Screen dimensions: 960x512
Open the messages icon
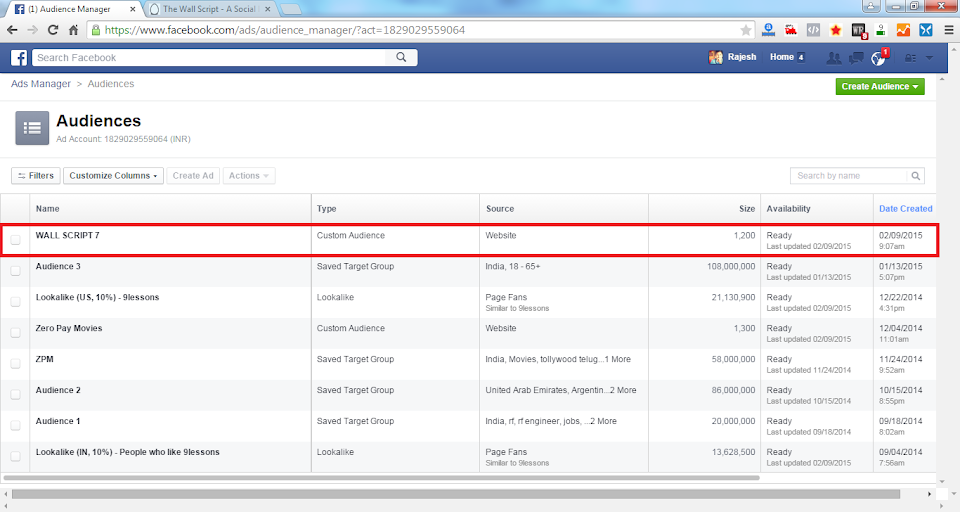coord(856,58)
